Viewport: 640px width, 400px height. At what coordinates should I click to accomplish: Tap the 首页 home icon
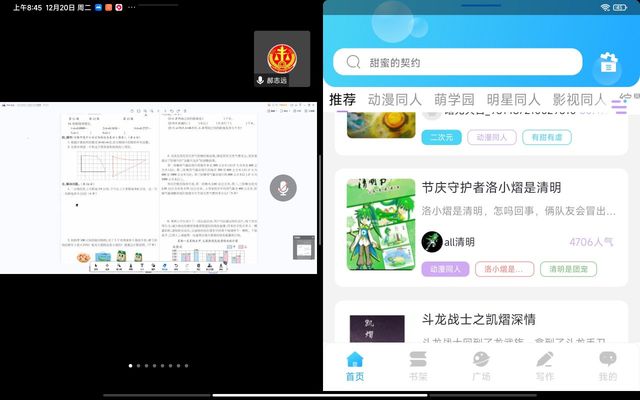[x=354, y=360]
